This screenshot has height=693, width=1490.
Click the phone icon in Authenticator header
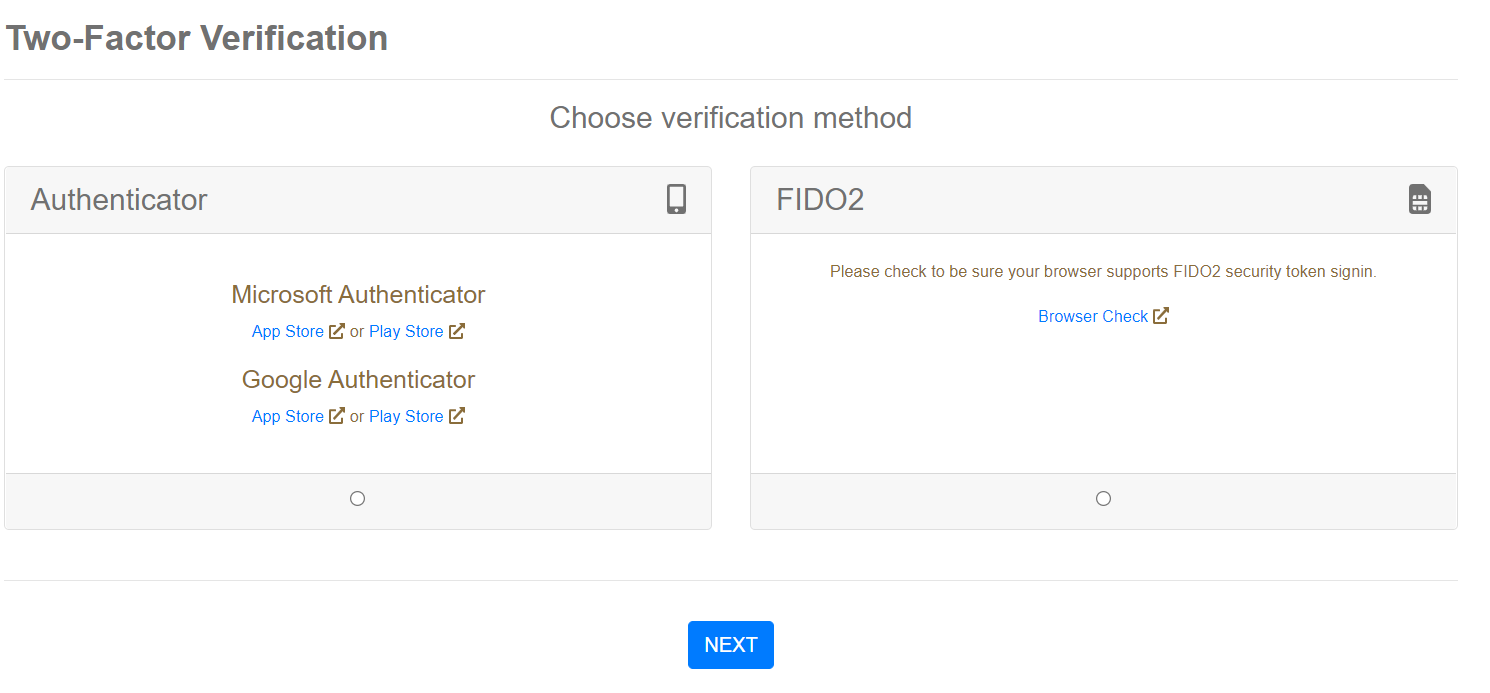tap(677, 199)
